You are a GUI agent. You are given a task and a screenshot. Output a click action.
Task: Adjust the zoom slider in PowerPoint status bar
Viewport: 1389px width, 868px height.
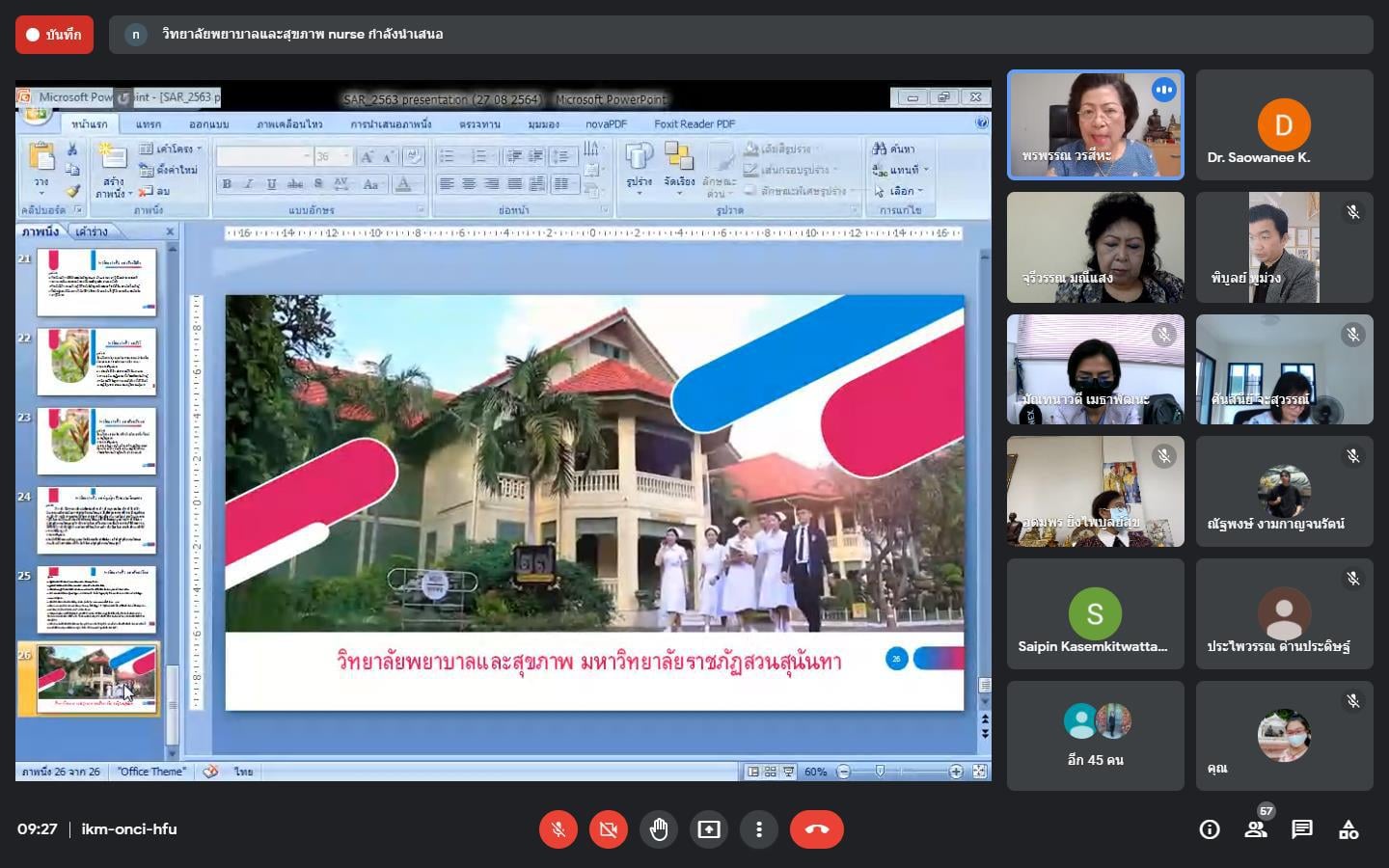[x=880, y=772]
